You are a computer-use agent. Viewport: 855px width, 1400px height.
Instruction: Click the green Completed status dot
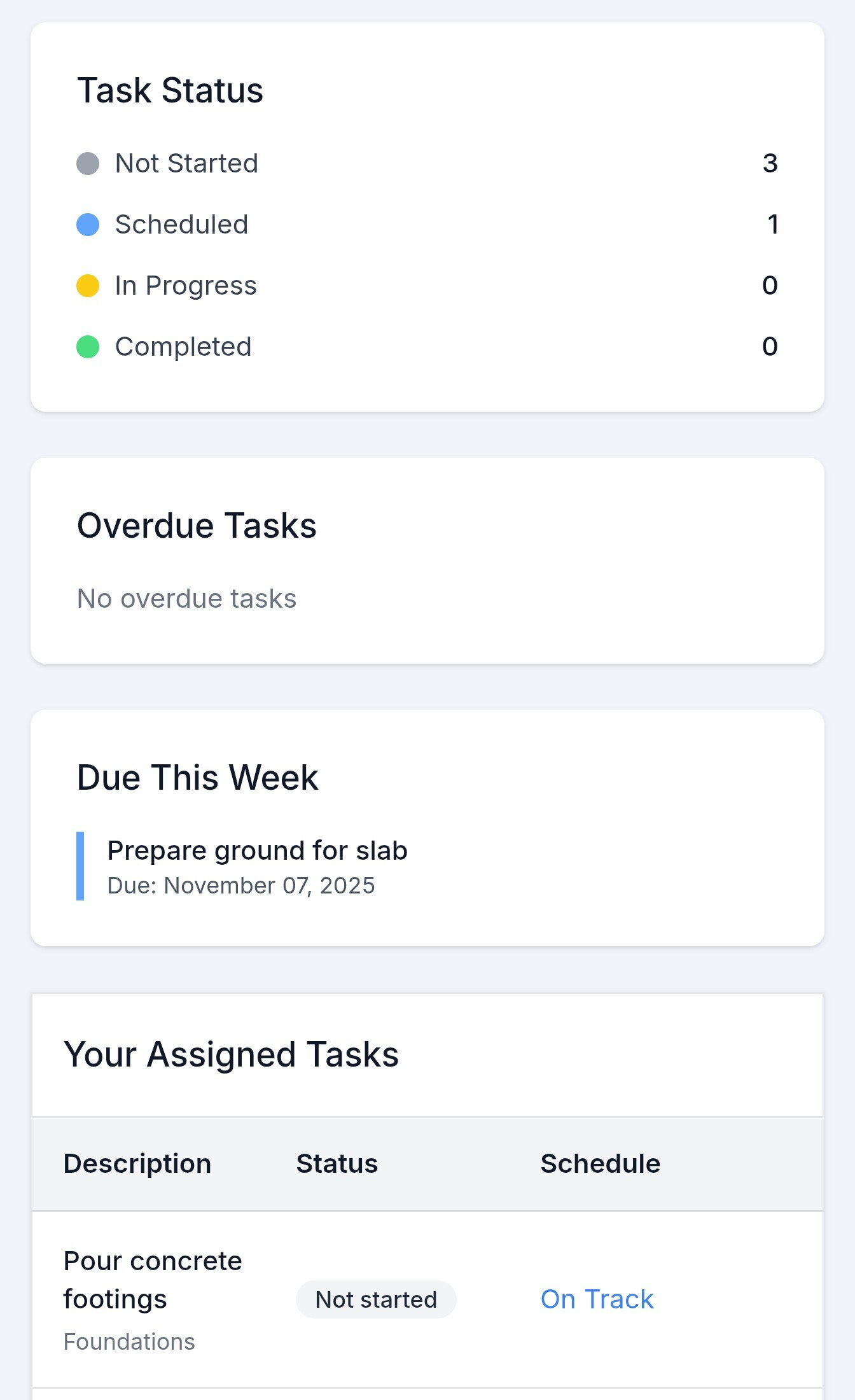[x=87, y=346]
